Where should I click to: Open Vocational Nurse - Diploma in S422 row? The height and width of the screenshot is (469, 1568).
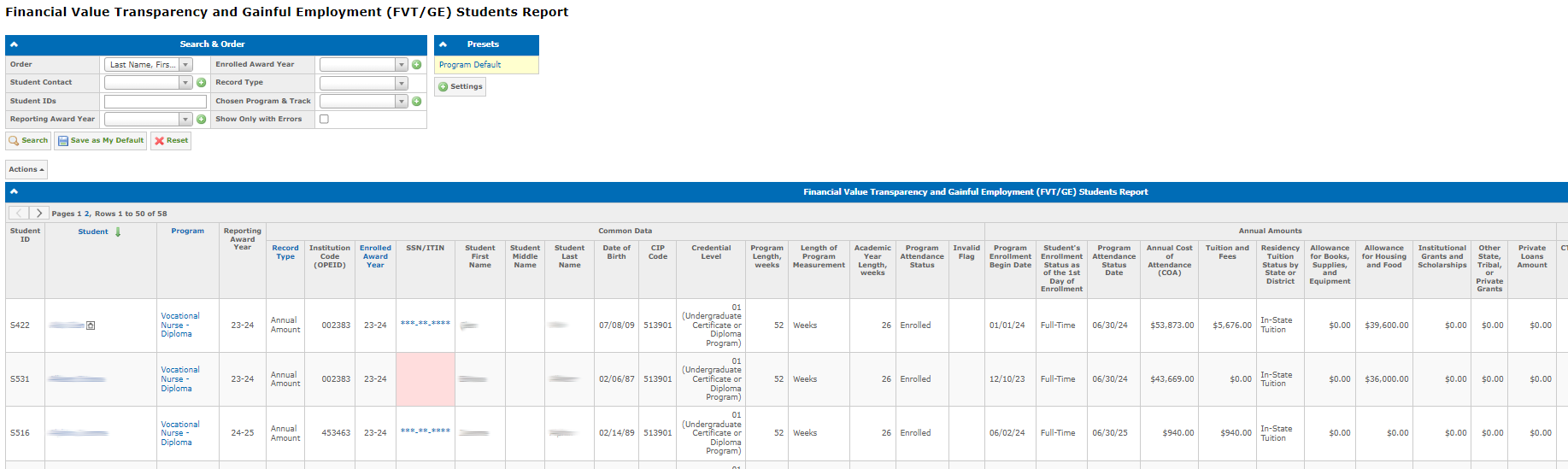180,325
